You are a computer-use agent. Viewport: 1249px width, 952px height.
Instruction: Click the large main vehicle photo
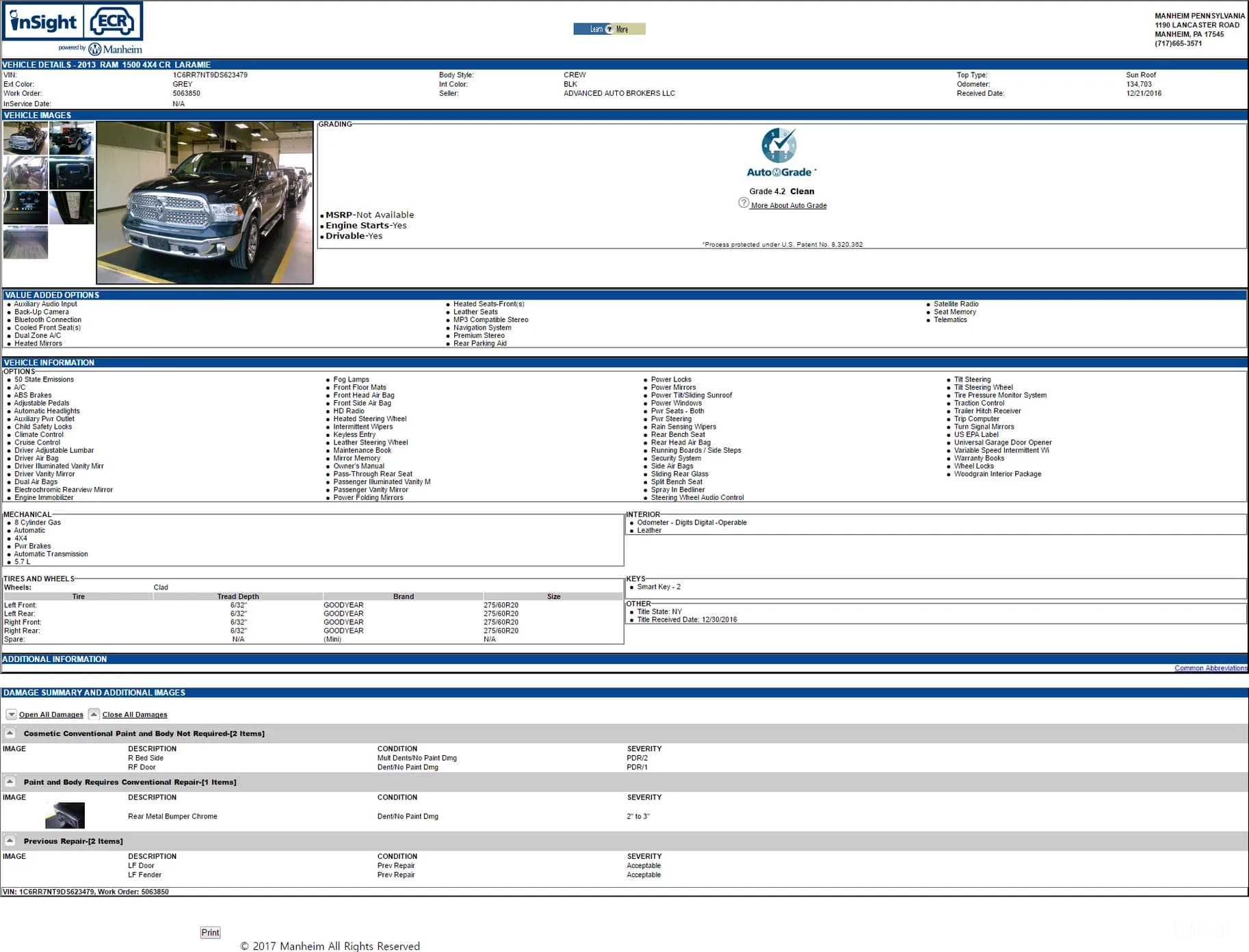tap(205, 202)
